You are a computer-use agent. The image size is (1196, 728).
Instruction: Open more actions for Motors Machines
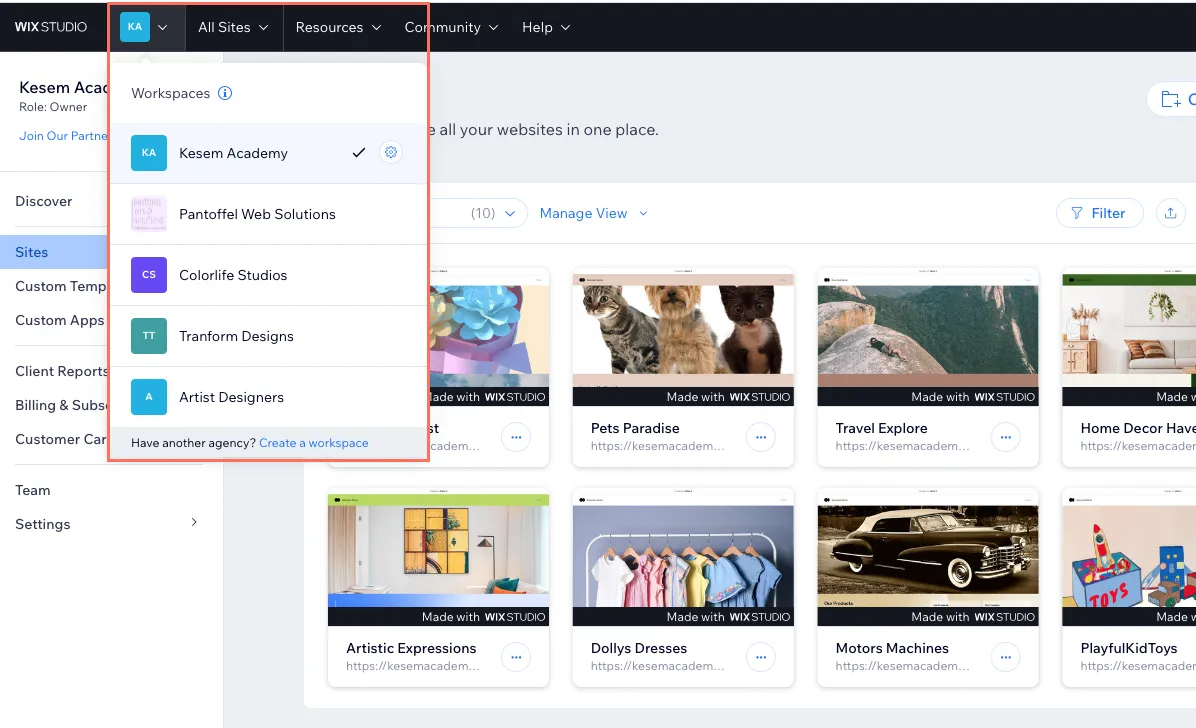1005,657
